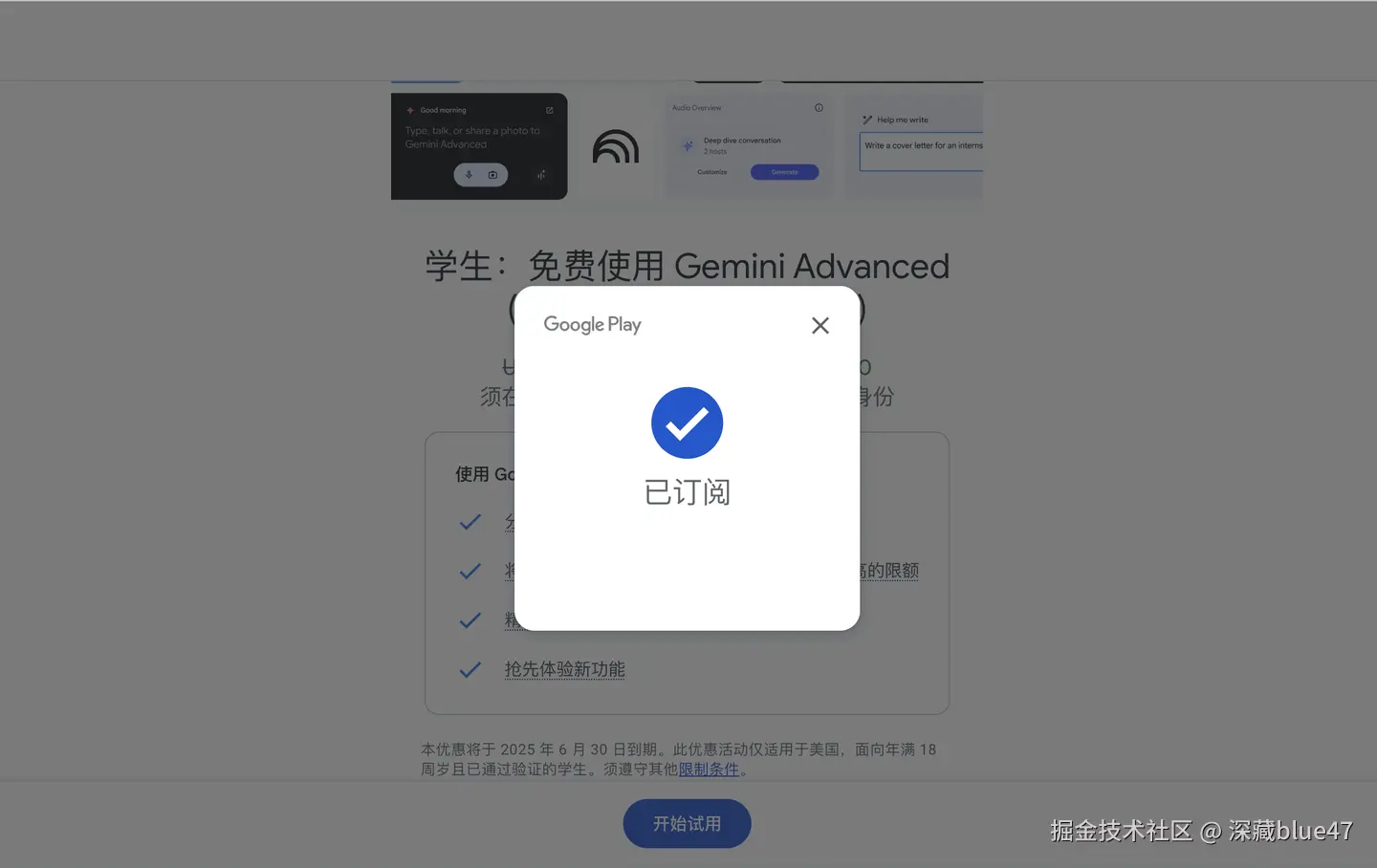Click the Generate button in Audio Overview
Image resolution: width=1377 pixels, height=868 pixels.
coord(784,172)
